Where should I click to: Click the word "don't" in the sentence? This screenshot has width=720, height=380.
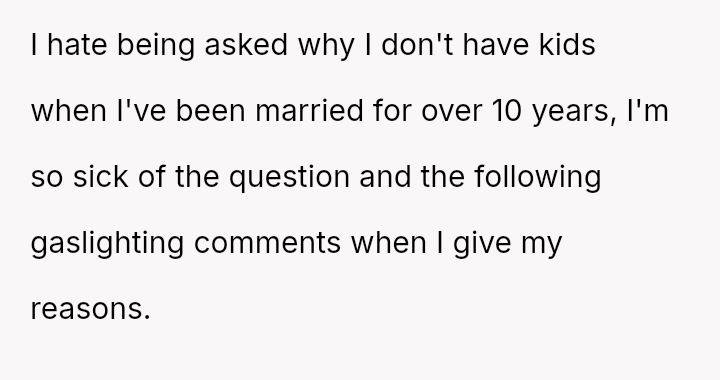pos(417,45)
